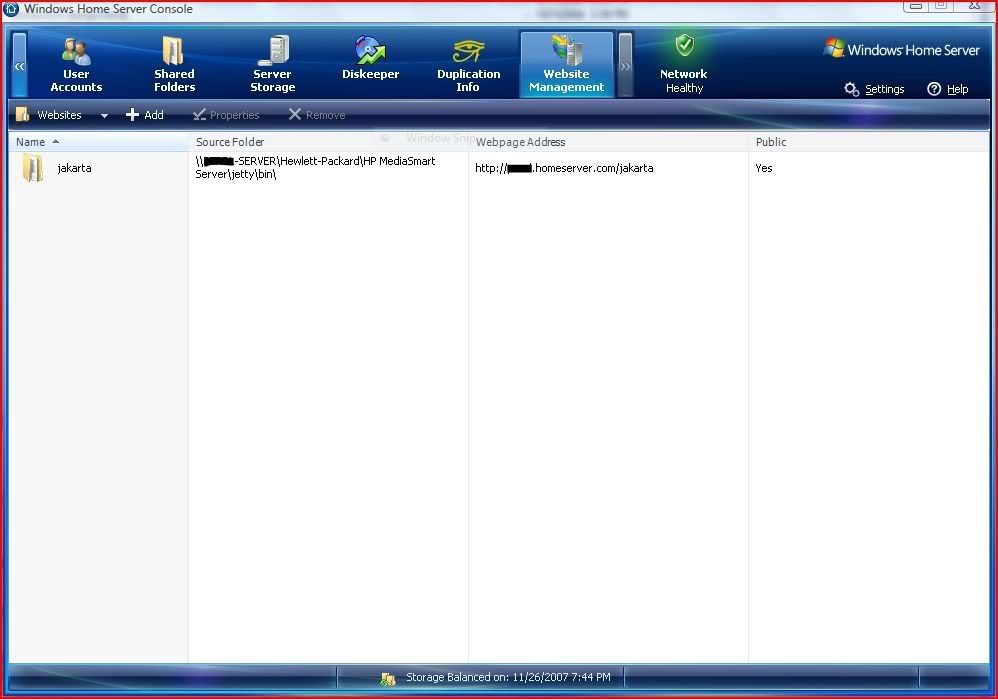Close the Windows Home Server Console window
The width and height of the screenshot is (998, 699).
click(974, 6)
